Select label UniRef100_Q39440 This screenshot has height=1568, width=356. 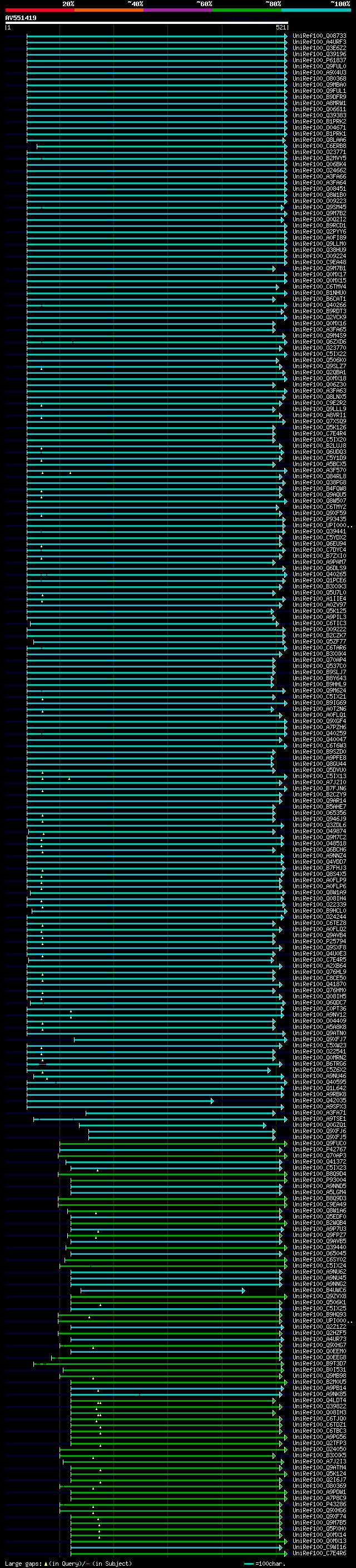pos(319,1247)
